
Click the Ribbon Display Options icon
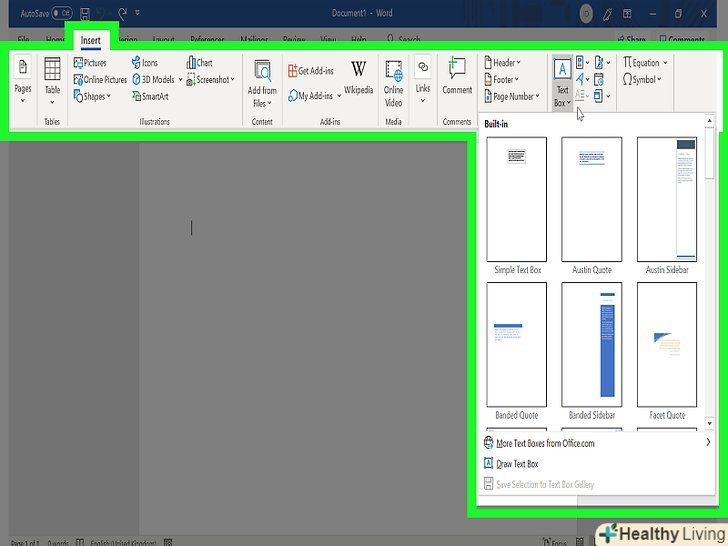click(x=627, y=13)
